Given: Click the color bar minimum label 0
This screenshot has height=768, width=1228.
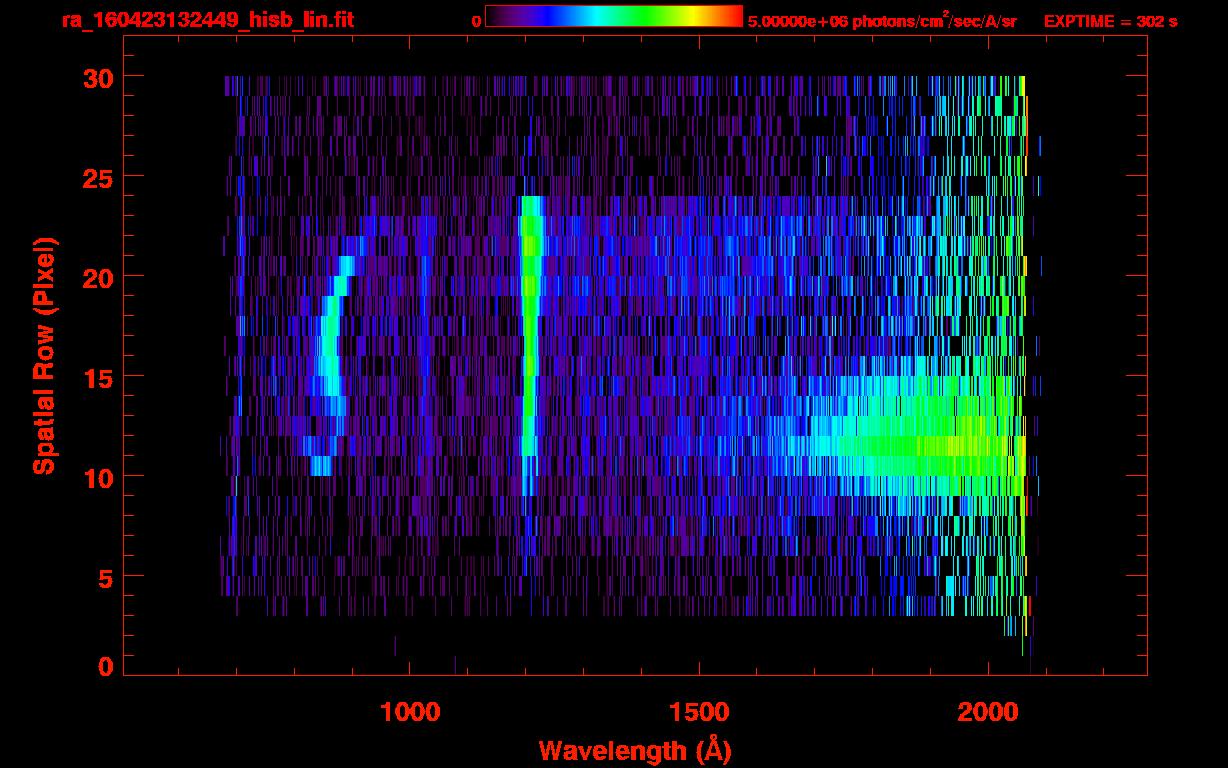Looking at the screenshot, I should click(476, 21).
